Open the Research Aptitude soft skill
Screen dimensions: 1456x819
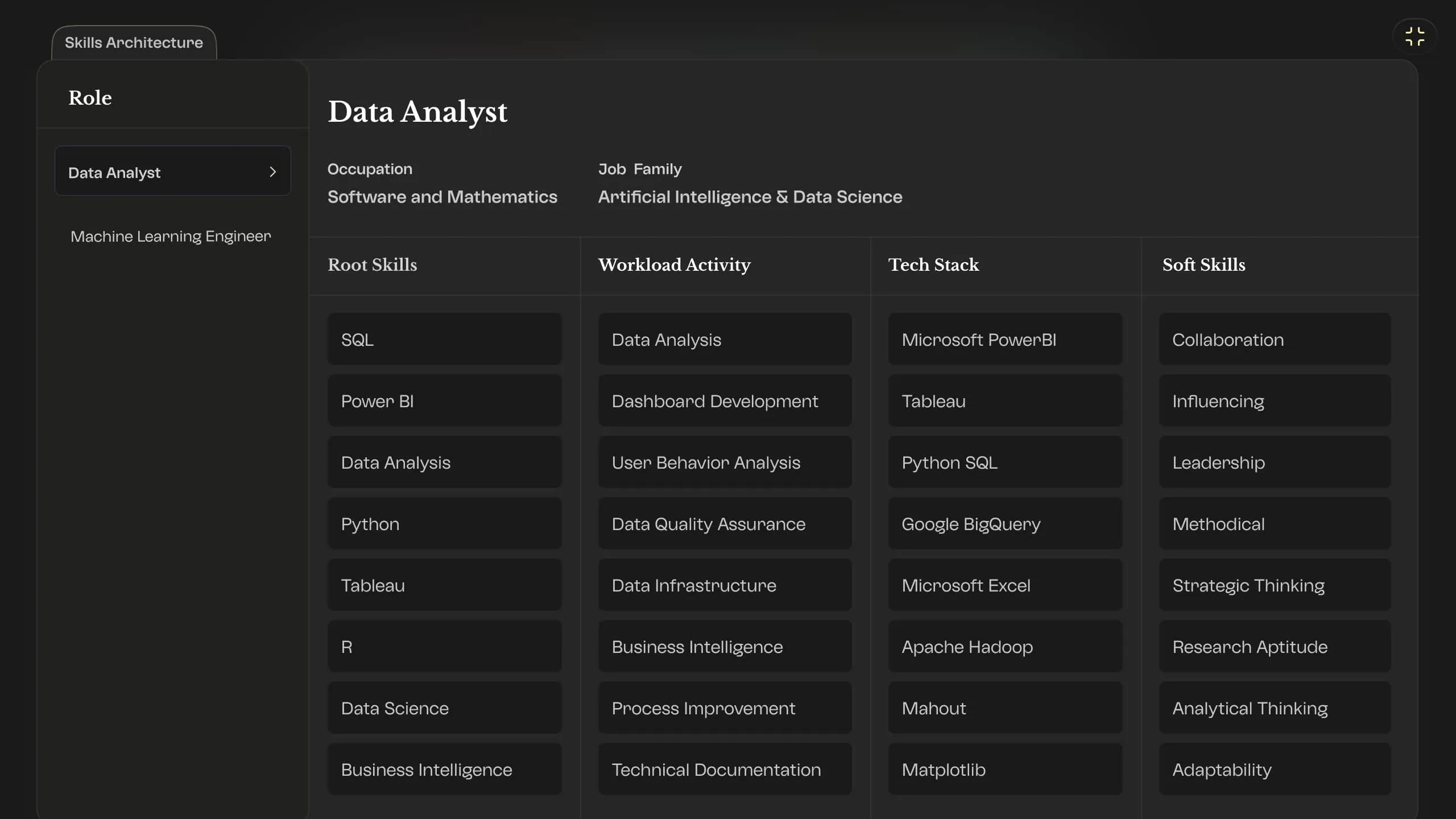pos(1275,647)
